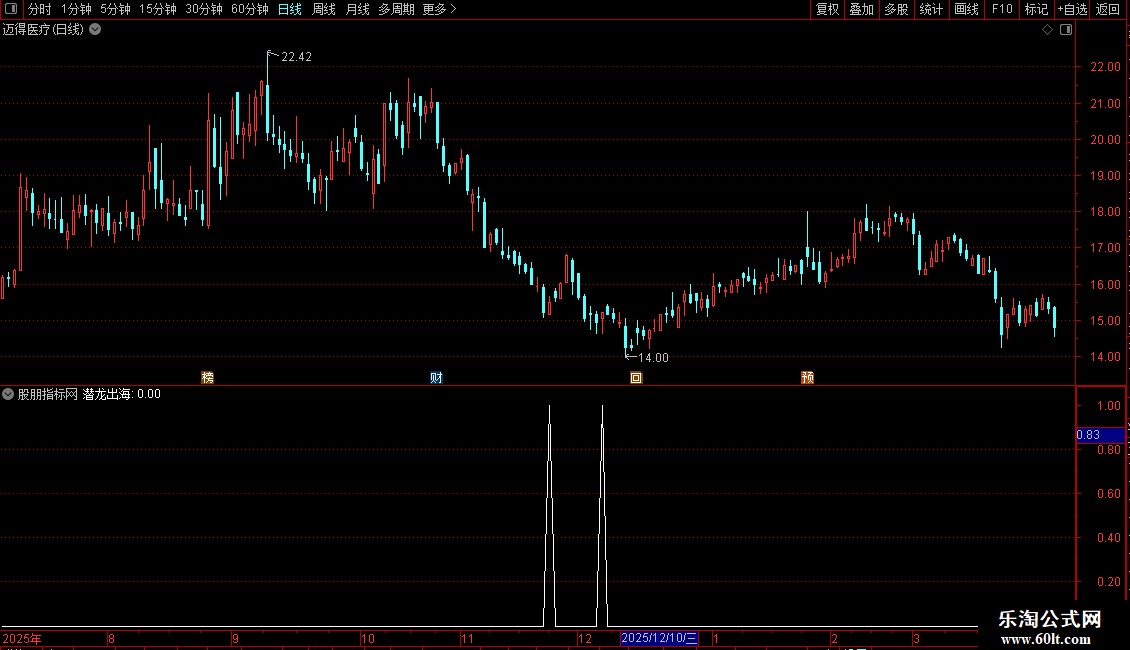Toggle the side panel icon above price axis
Image resolution: width=1130 pixels, height=650 pixels.
click(1066, 30)
